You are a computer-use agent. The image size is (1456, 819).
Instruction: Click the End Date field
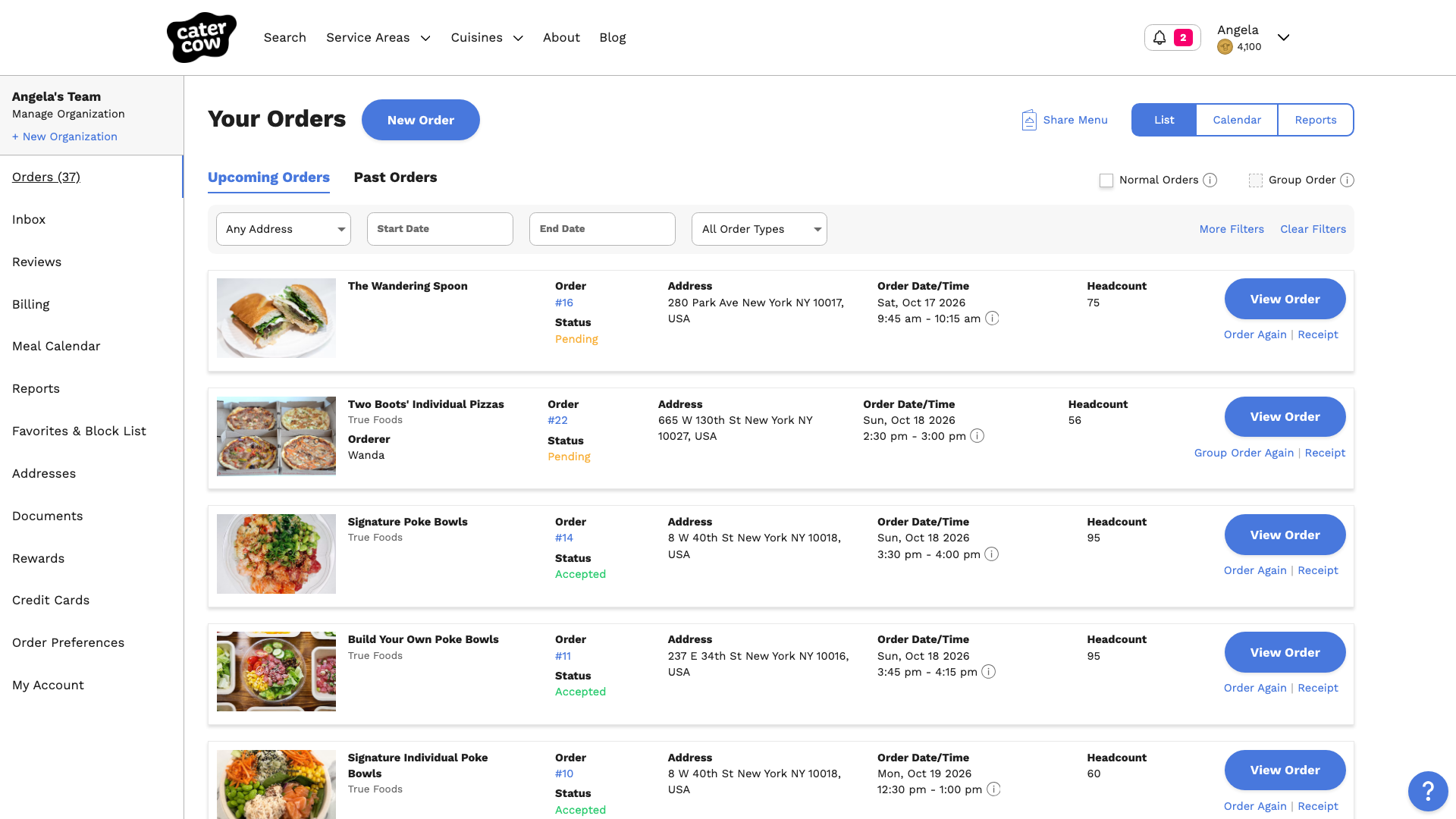[602, 229]
